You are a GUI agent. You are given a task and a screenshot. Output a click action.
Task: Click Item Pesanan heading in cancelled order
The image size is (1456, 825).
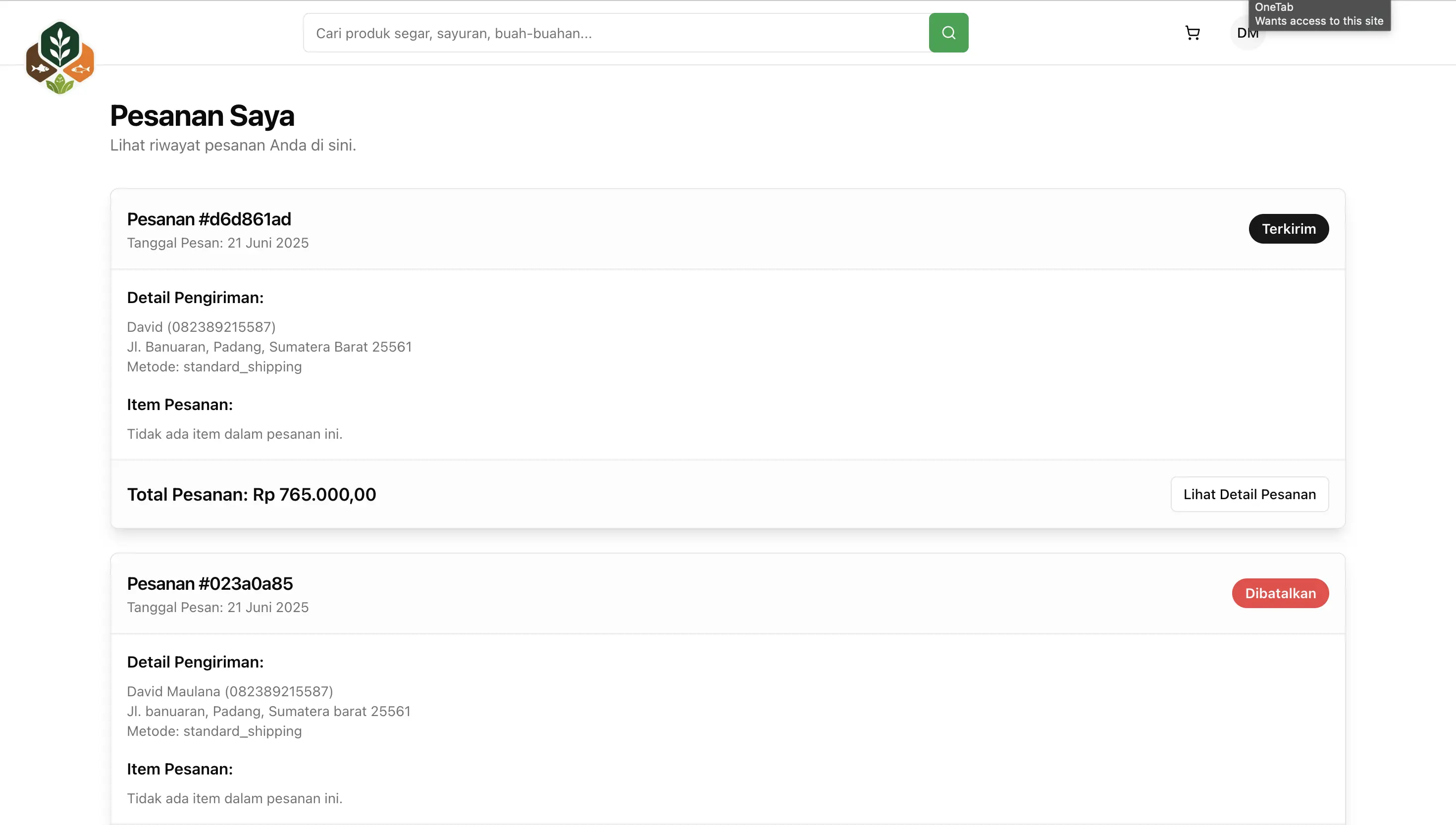click(x=180, y=769)
